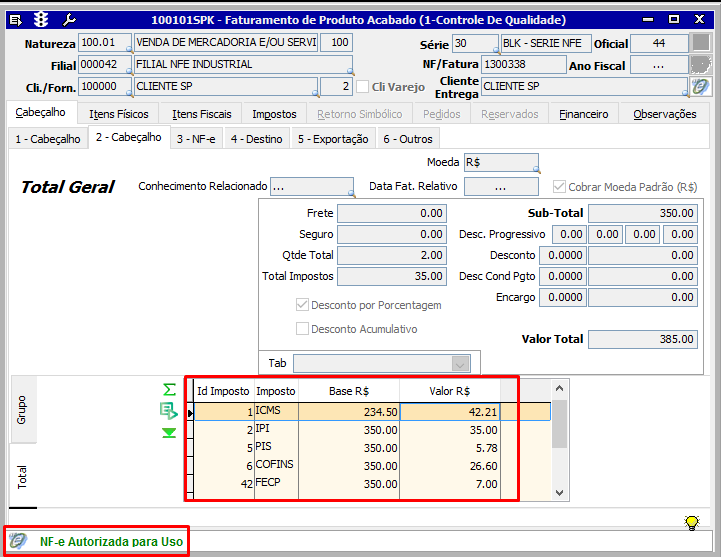Click the NF-e status icon in status bar
The image size is (721, 557).
pyautogui.click(x=18, y=541)
